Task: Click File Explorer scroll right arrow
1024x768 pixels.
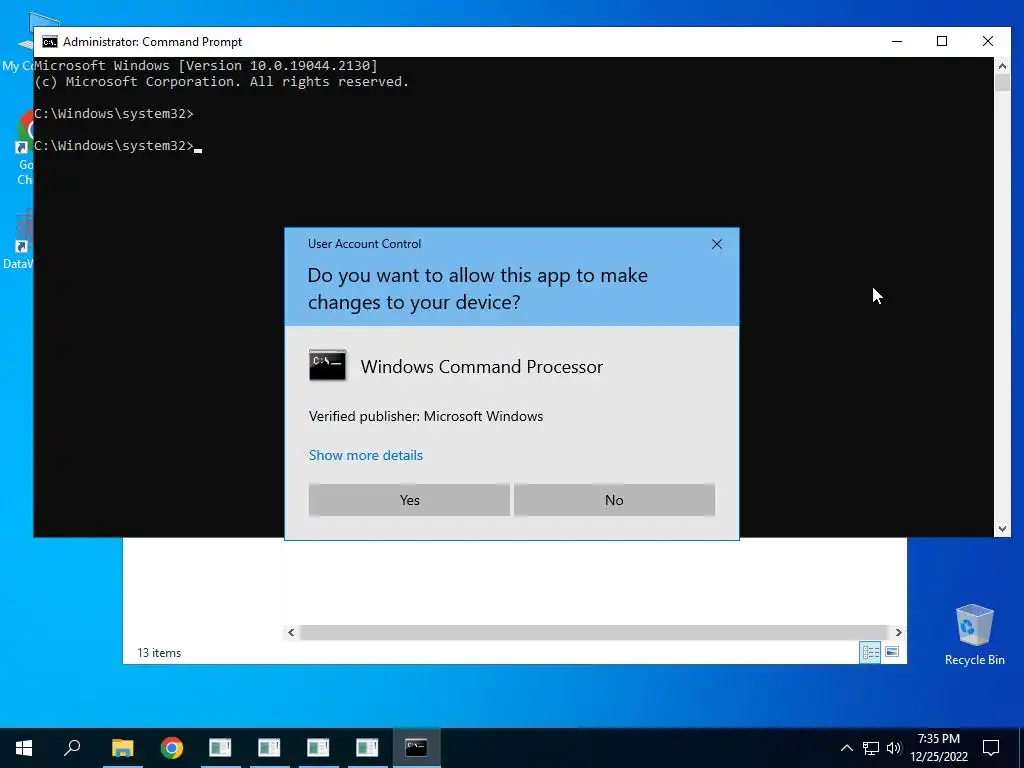Action: click(898, 632)
